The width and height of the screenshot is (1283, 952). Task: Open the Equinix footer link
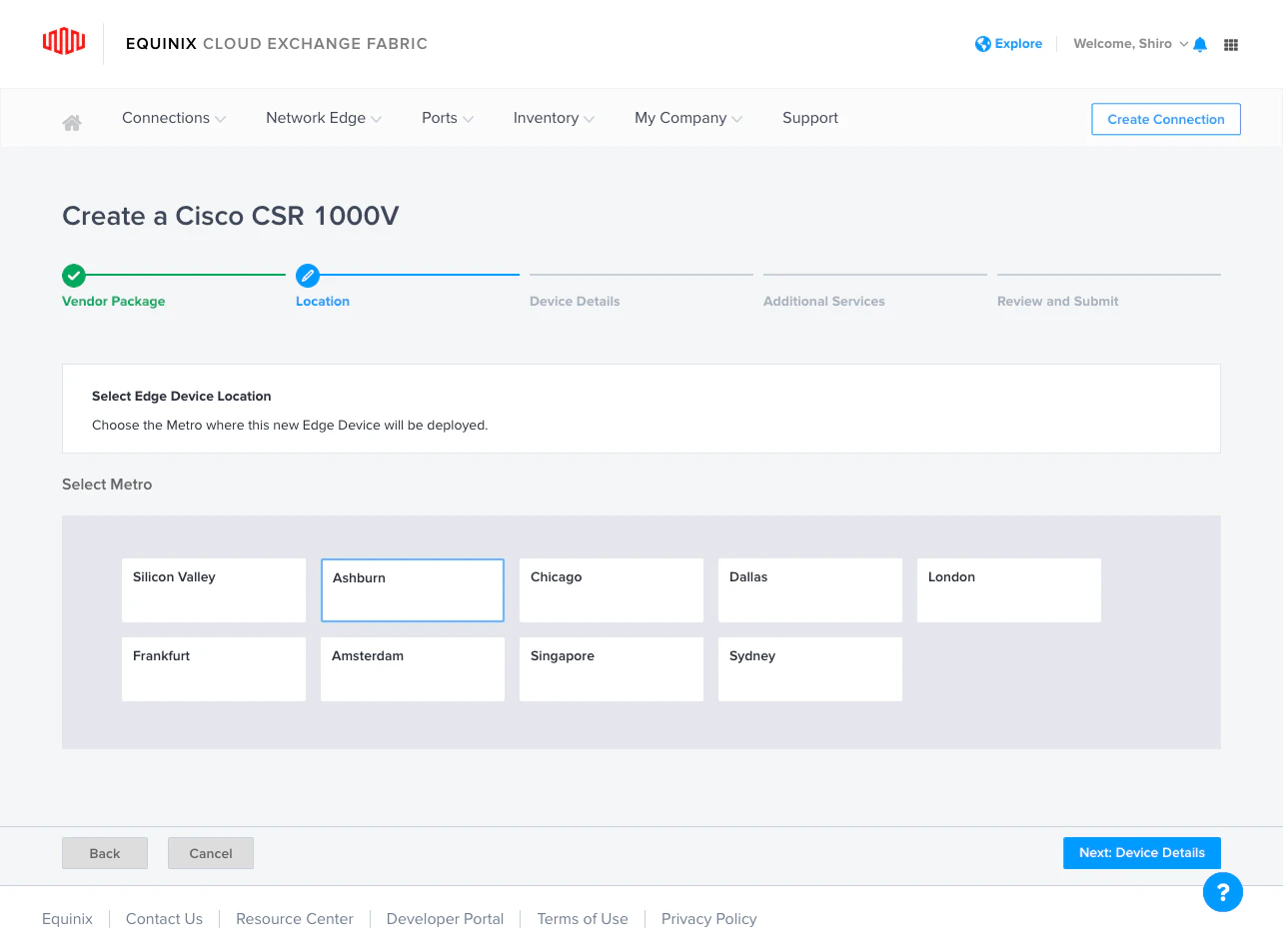point(67,919)
